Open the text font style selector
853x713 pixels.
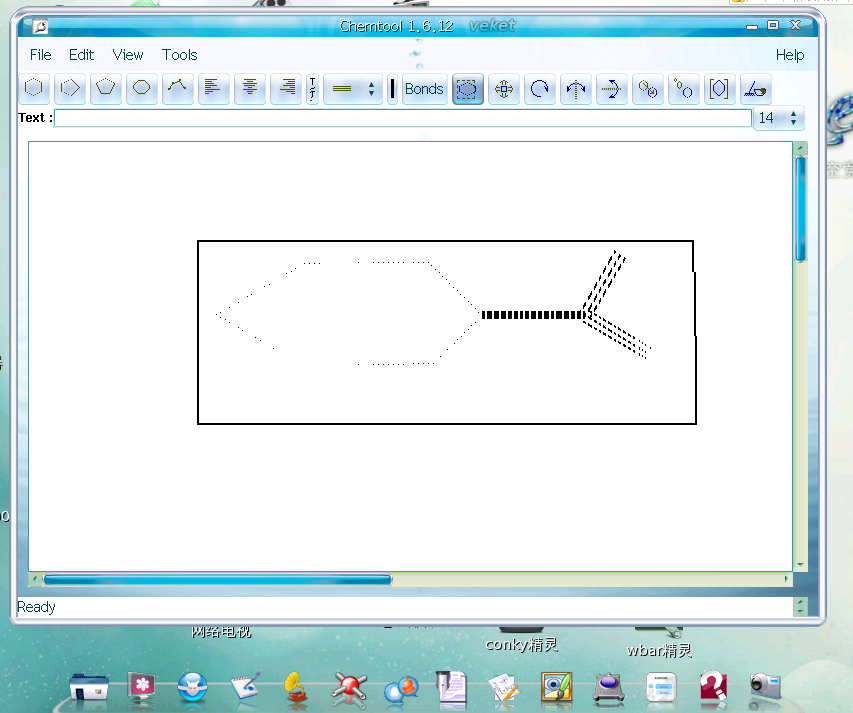[x=312, y=89]
